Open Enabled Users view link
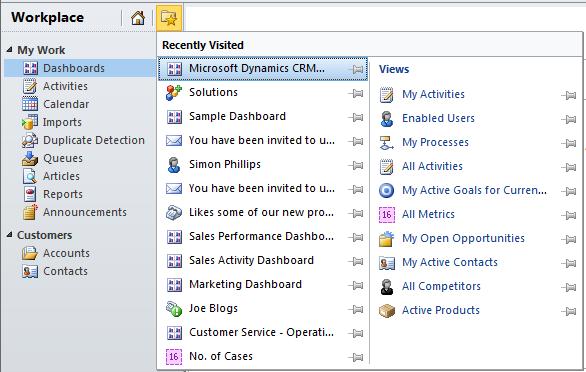 pos(438,118)
